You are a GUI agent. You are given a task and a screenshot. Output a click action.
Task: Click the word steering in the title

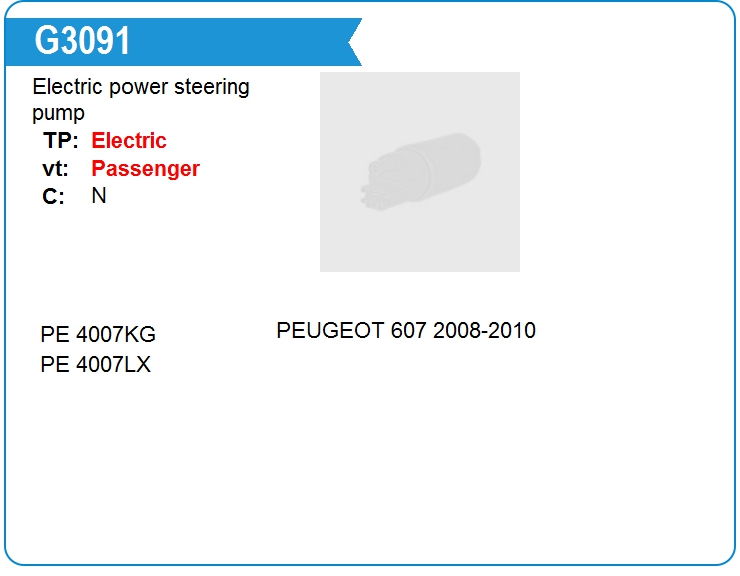click(x=211, y=87)
